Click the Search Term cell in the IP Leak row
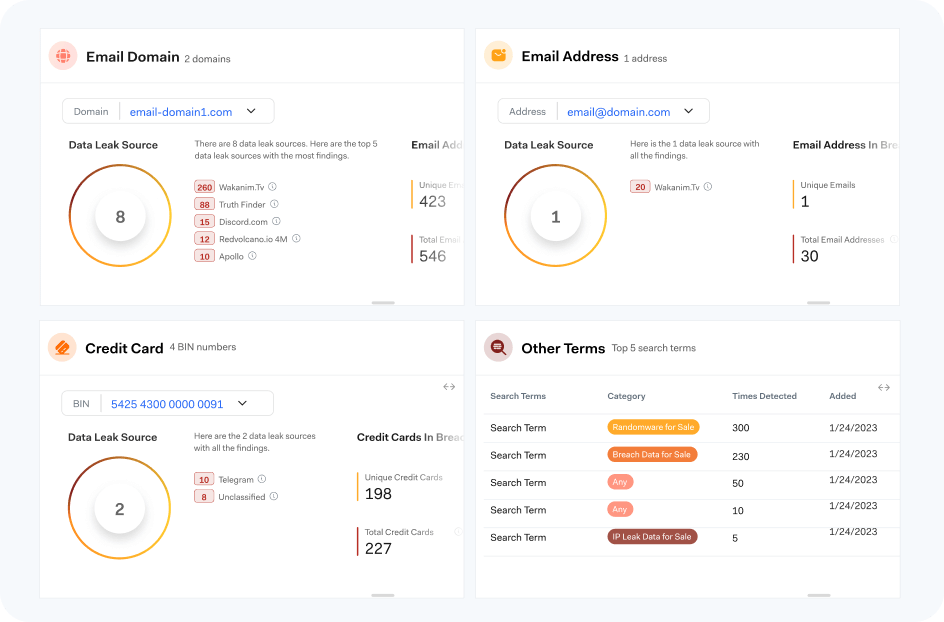This screenshot has height=622, width=944. (x=518, y=538)
